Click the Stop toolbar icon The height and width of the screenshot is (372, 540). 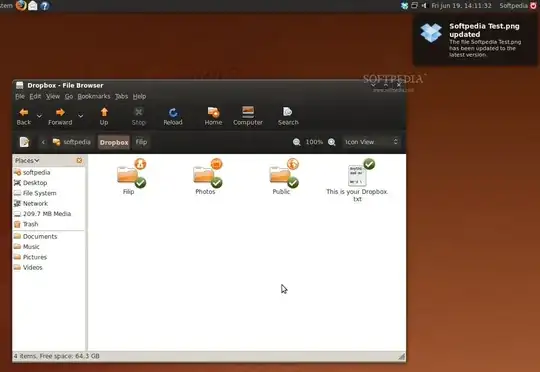(139, 116)
